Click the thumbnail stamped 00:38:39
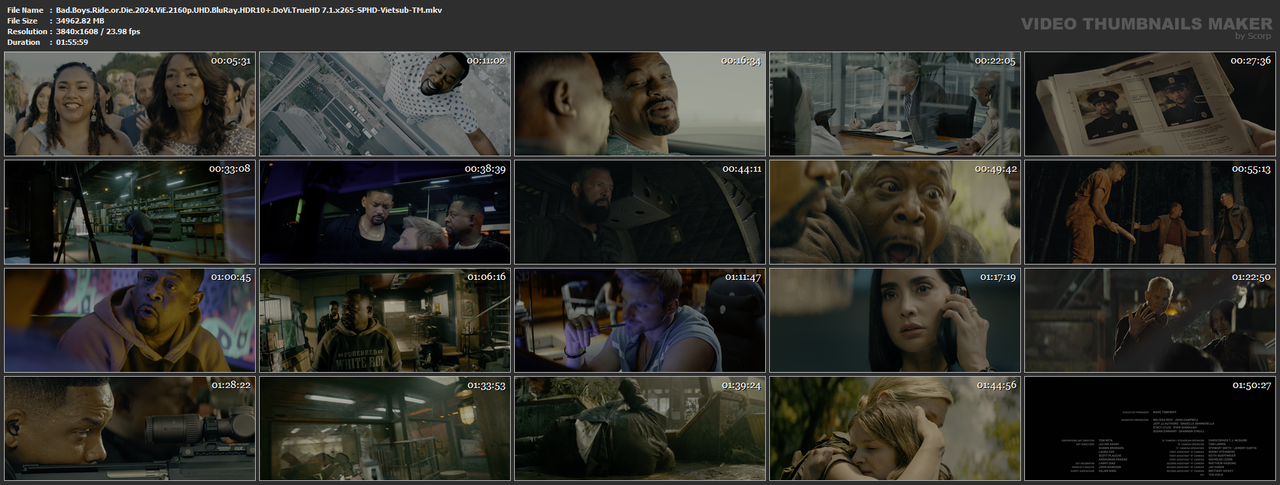Screen dimensions: 1280x485 coord(385,212)
